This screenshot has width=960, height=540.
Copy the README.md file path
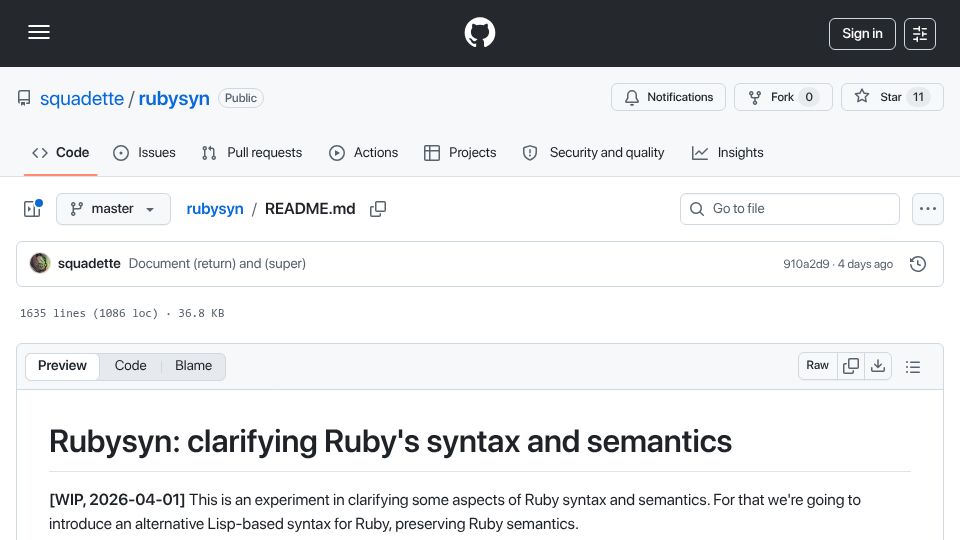point(378,209)
